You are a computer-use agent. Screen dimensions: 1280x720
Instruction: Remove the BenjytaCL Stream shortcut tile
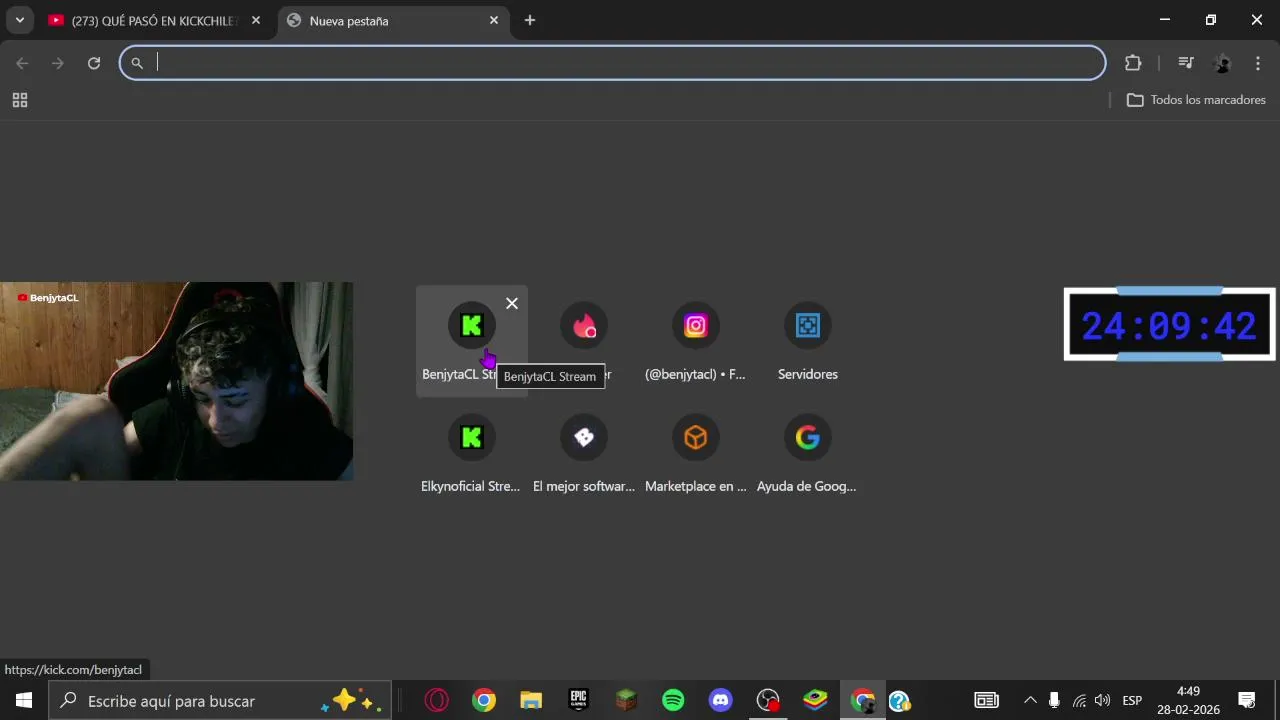[512, 303]
